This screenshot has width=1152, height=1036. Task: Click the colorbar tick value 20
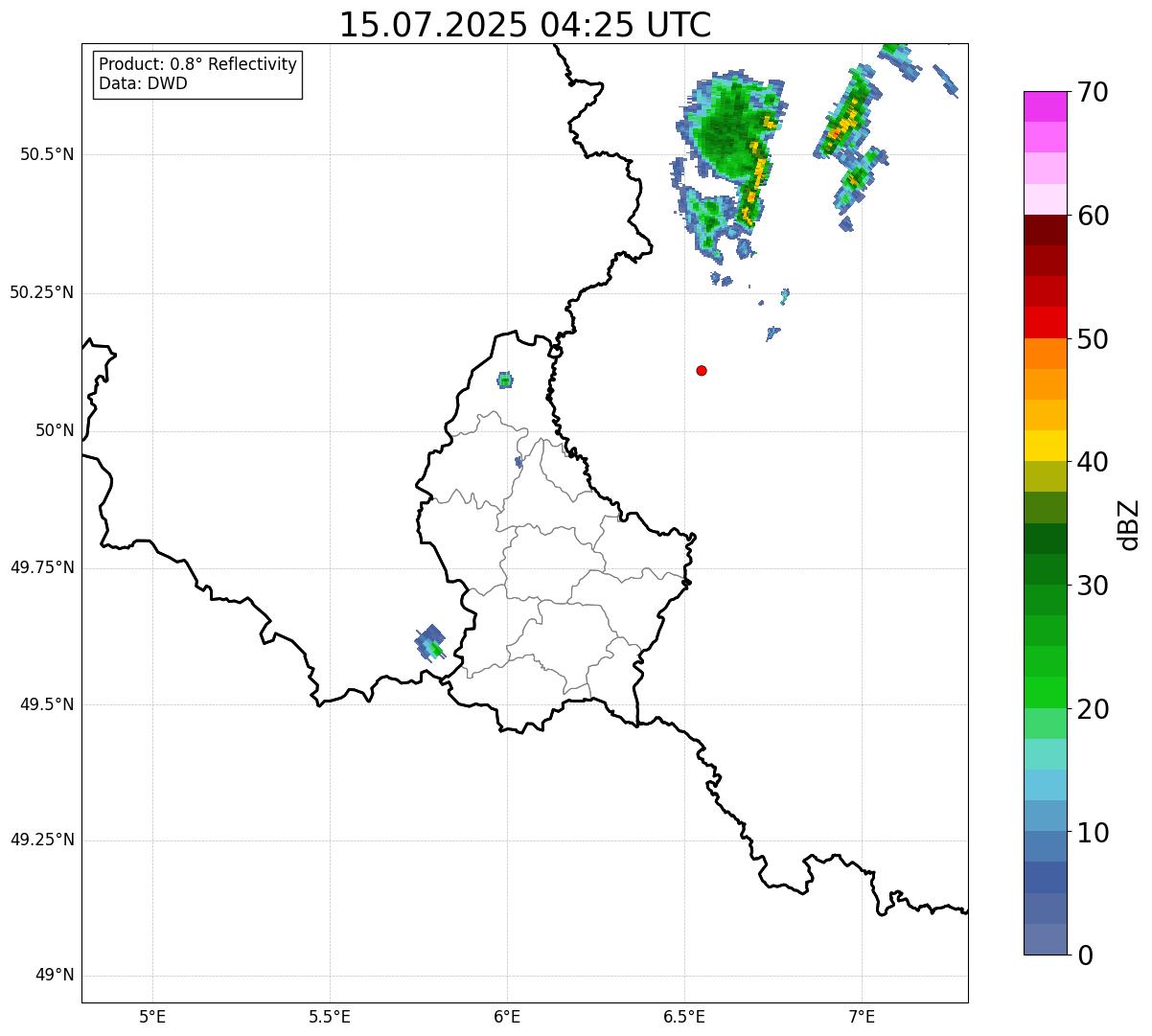tap(1093, 709)
